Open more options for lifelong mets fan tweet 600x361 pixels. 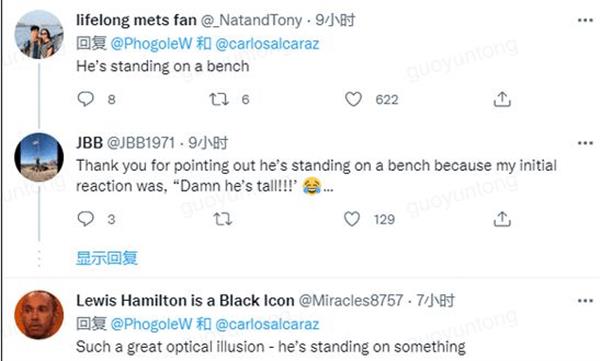585,20
